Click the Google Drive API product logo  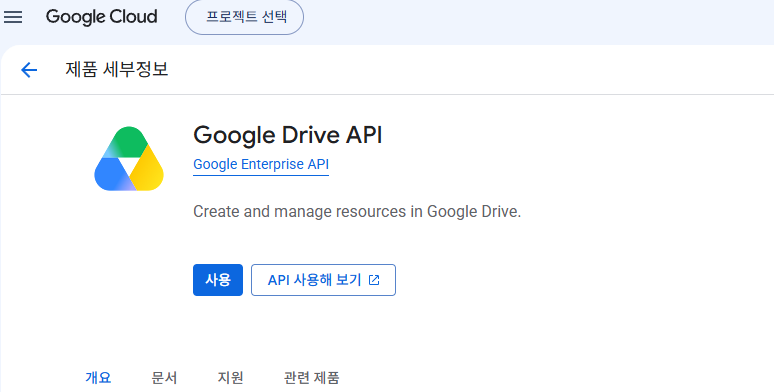click(x=129, y=158)
